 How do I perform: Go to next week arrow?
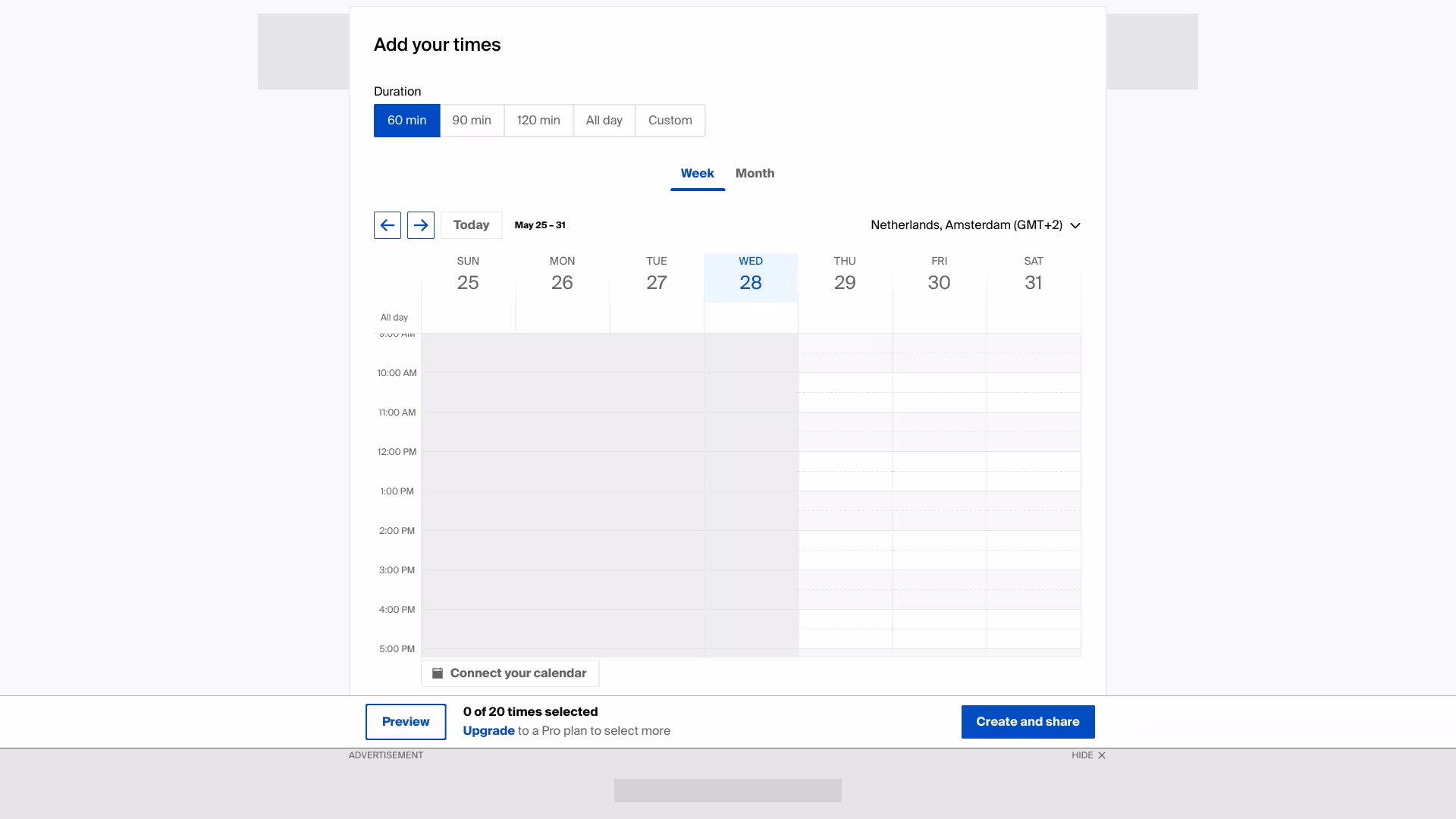(420, 225)
